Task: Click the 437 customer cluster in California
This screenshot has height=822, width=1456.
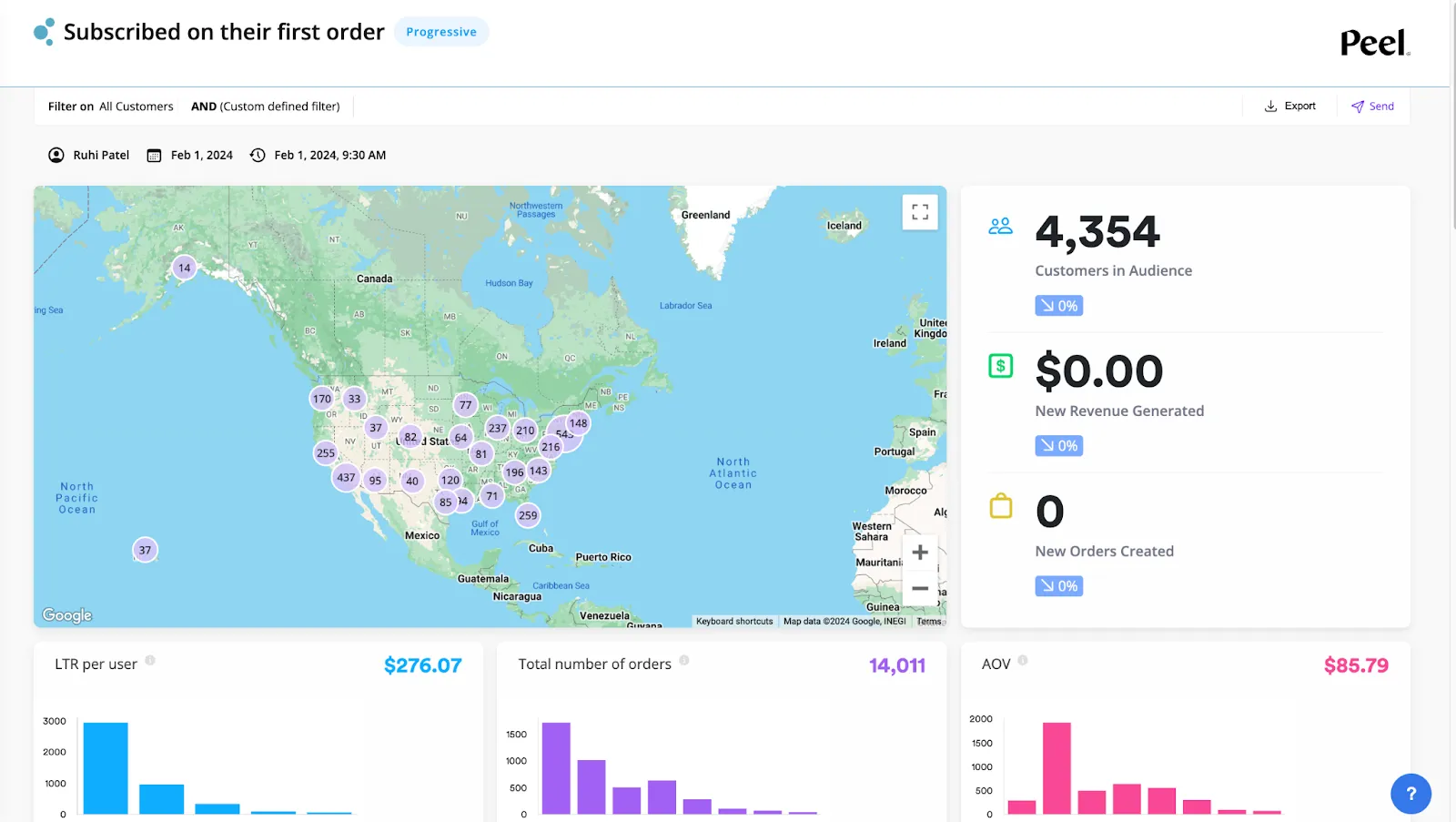Action: tap(346, 477)
